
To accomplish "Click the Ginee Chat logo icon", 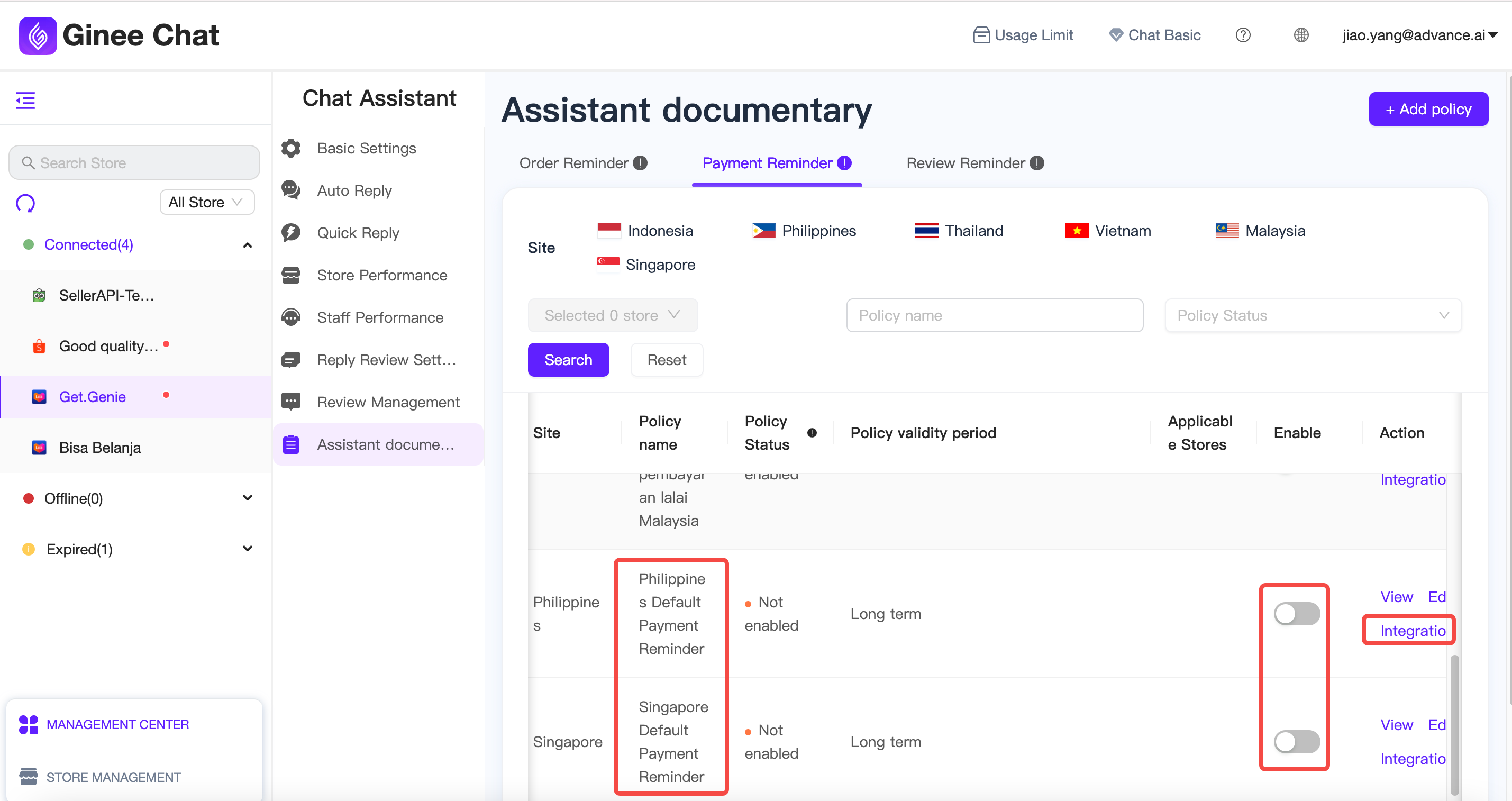I will pos(38,35).
